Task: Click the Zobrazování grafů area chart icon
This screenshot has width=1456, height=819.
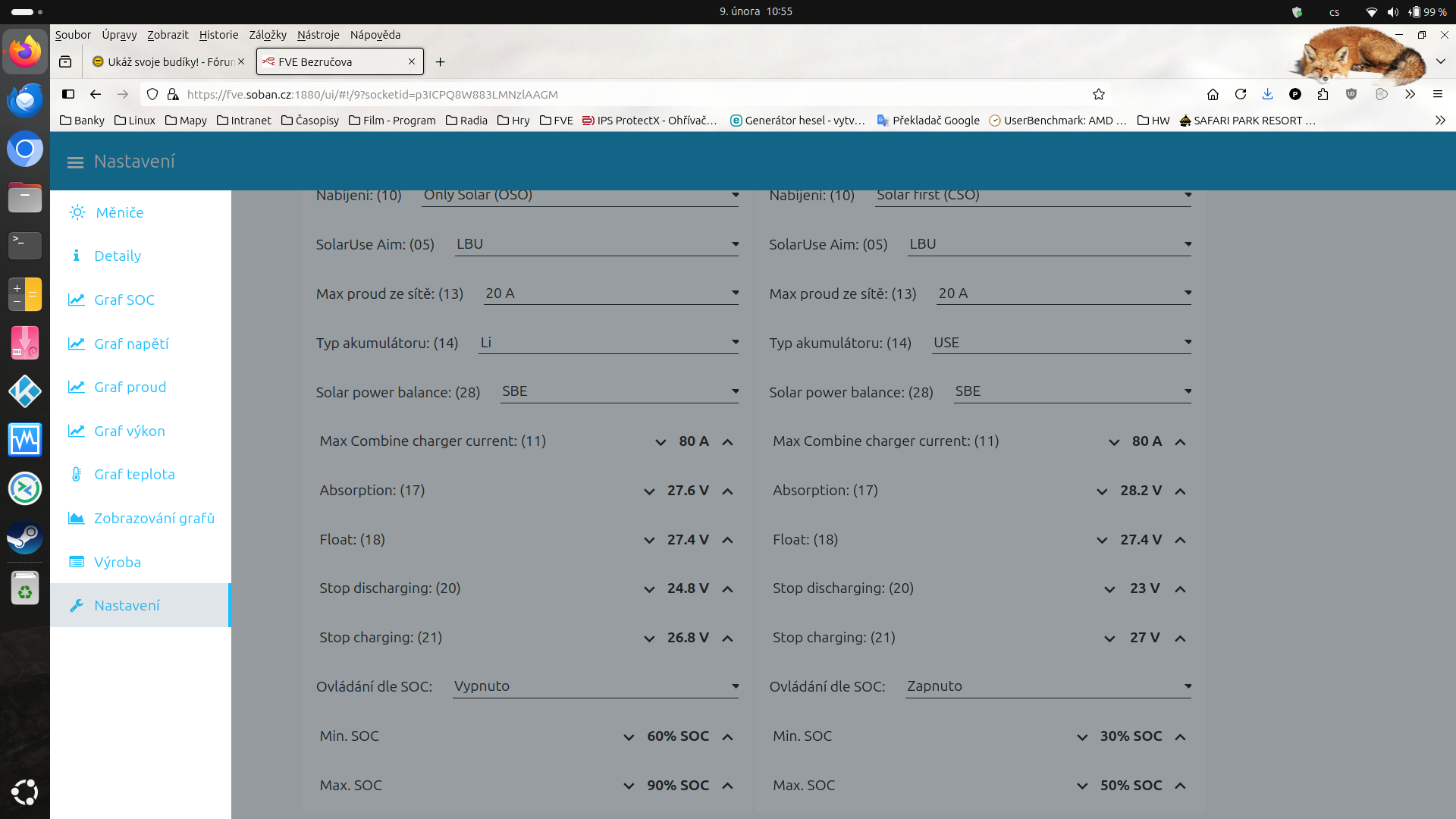Action: 77,518
